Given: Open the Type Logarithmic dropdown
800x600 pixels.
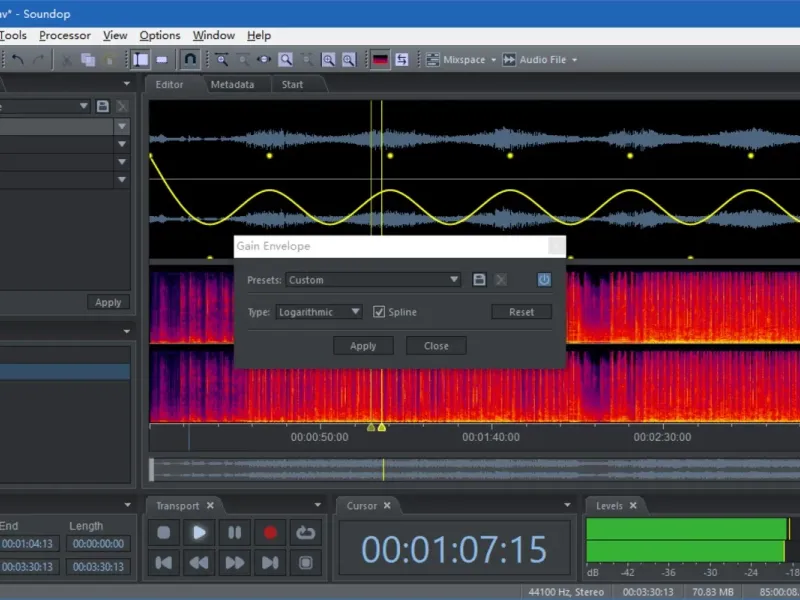Looking at the screenshot, I should click(319, 312).
